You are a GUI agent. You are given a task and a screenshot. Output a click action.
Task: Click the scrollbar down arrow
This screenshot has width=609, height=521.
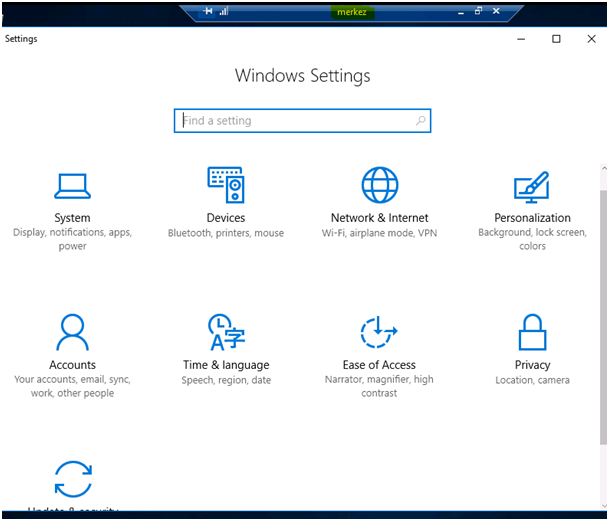[x=604, y=505]
